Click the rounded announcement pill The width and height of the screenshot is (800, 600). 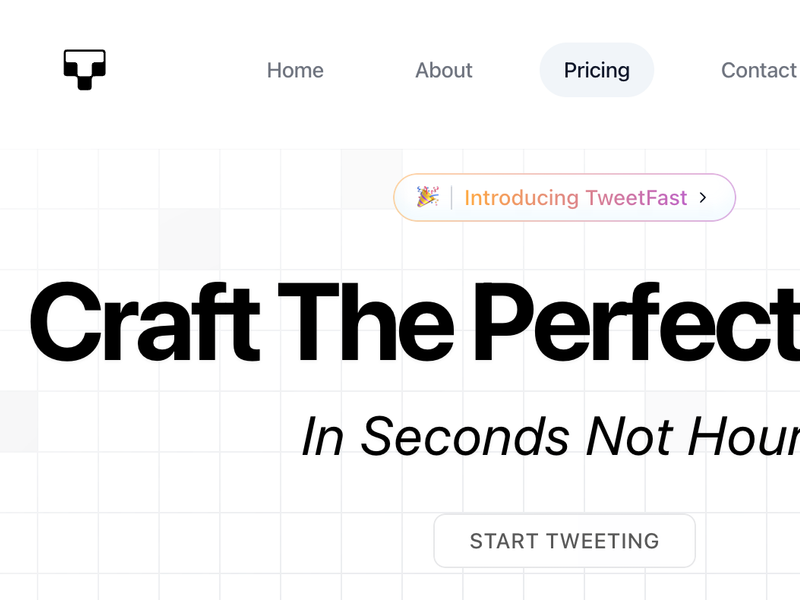click(x=564, y=198)
